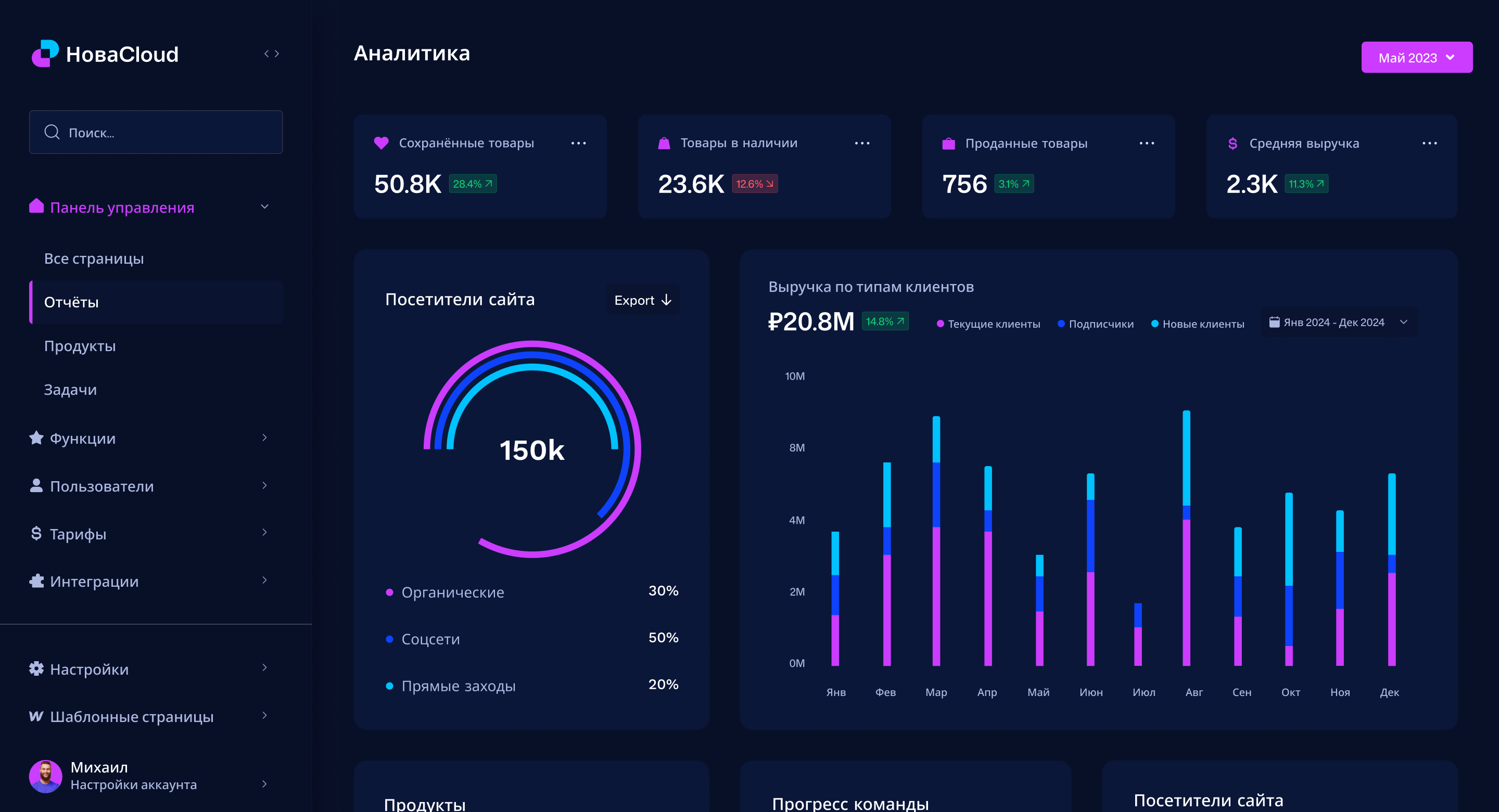Viewport: 1499px width, 812px height.
Task: Open Янв 2024 - Дек 2024 date range dropdown
Action: pos(1338,322)
